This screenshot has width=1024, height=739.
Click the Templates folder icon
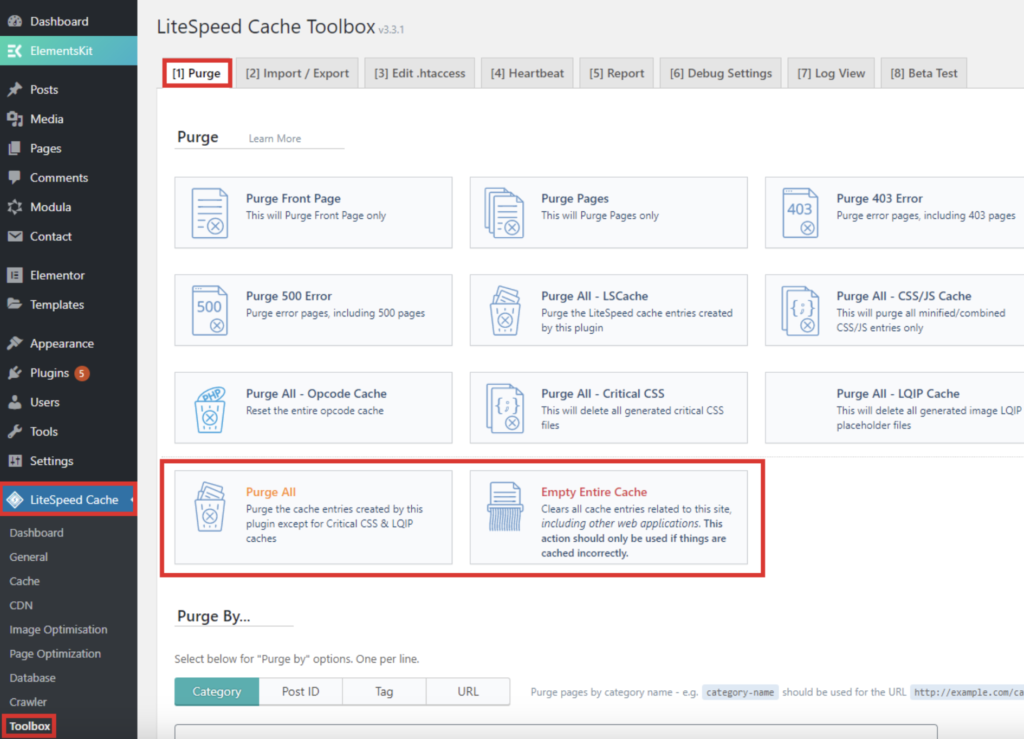(x=14, y=304)
